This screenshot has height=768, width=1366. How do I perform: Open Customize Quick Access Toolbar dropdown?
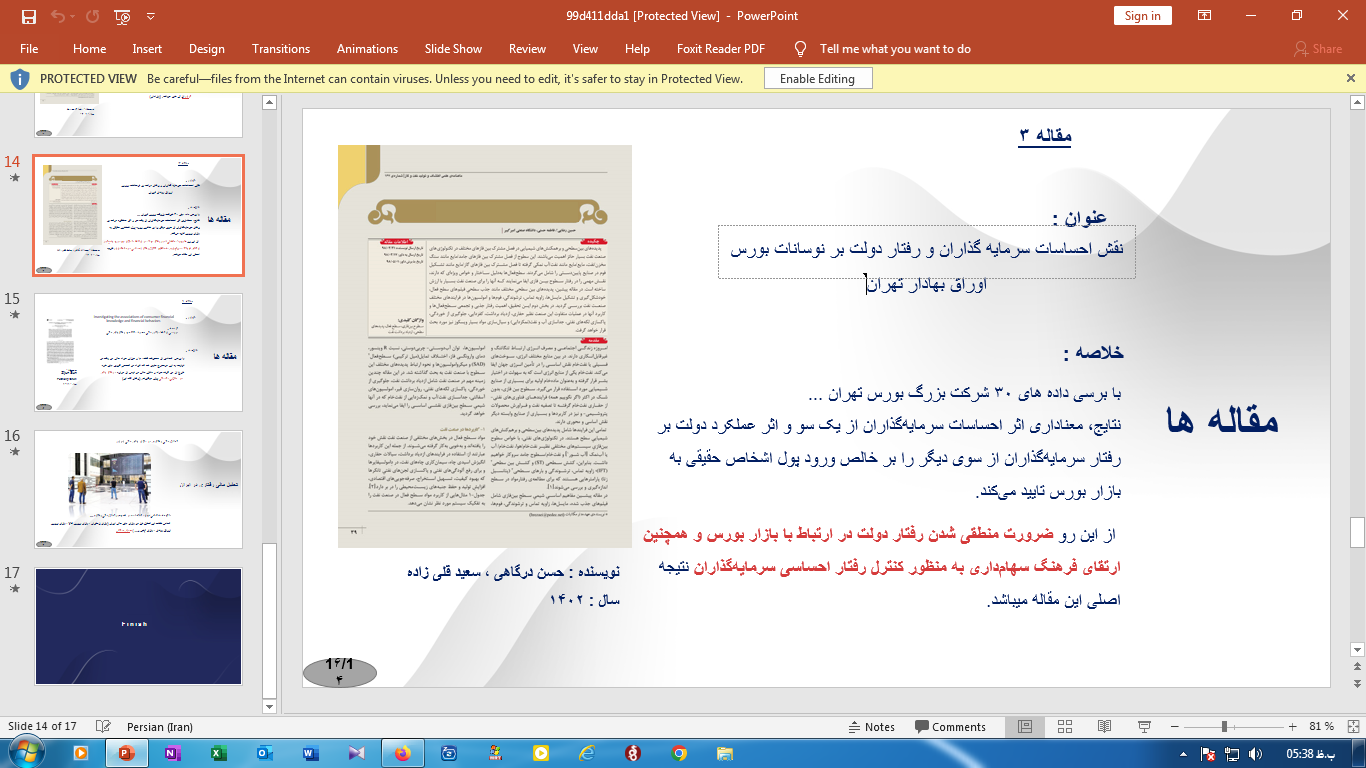point(150,17)
